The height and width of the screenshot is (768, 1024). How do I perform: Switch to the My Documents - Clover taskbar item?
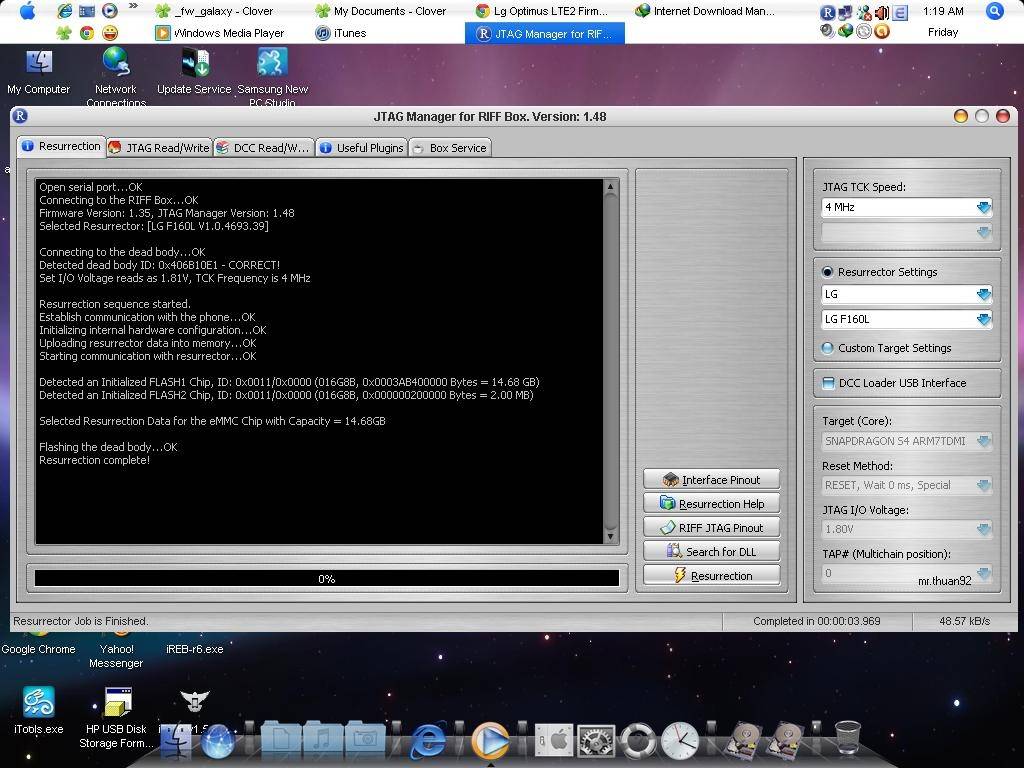point(381,11)
